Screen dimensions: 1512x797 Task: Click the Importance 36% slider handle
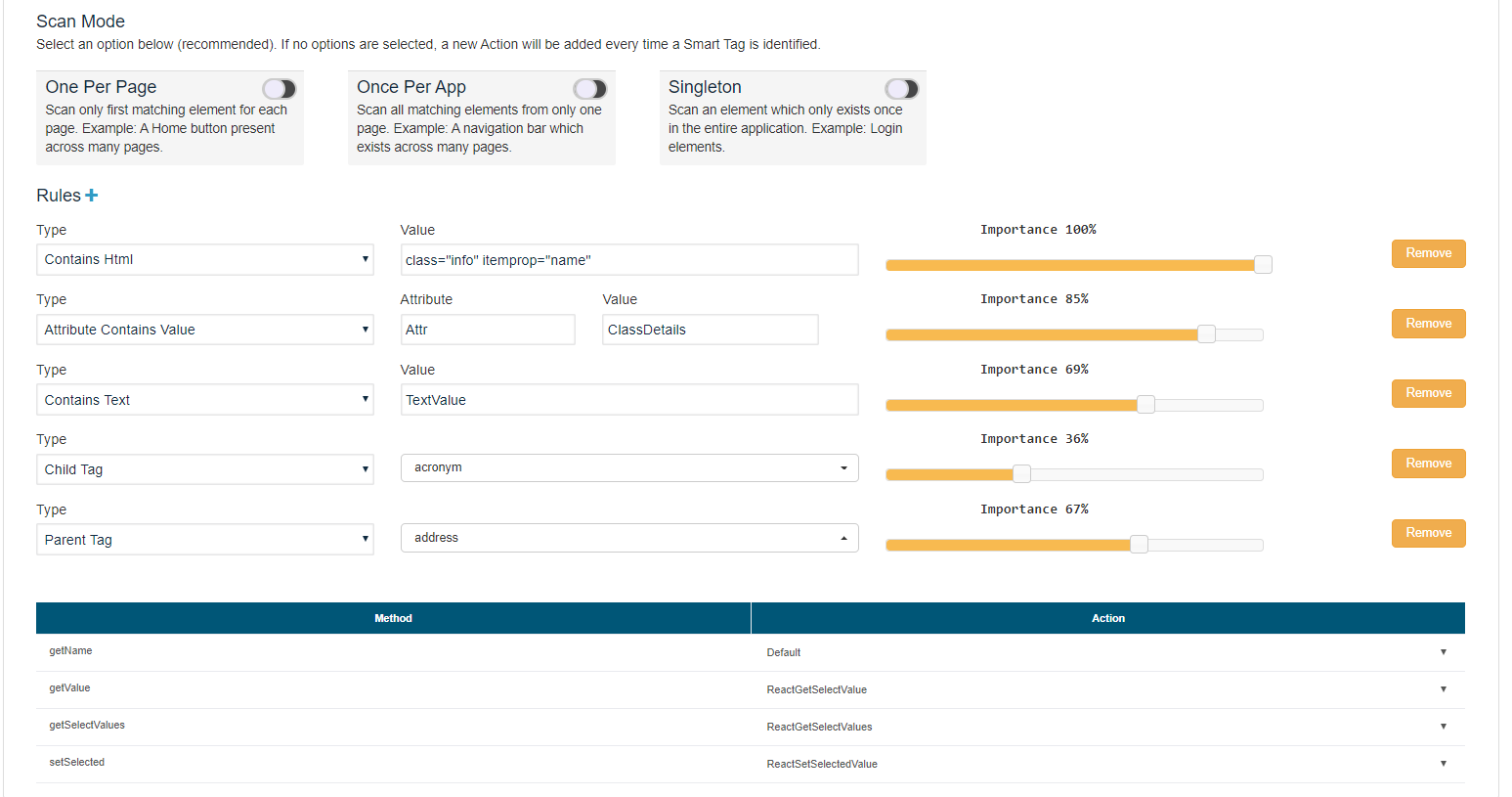[x=1021, y=474]
